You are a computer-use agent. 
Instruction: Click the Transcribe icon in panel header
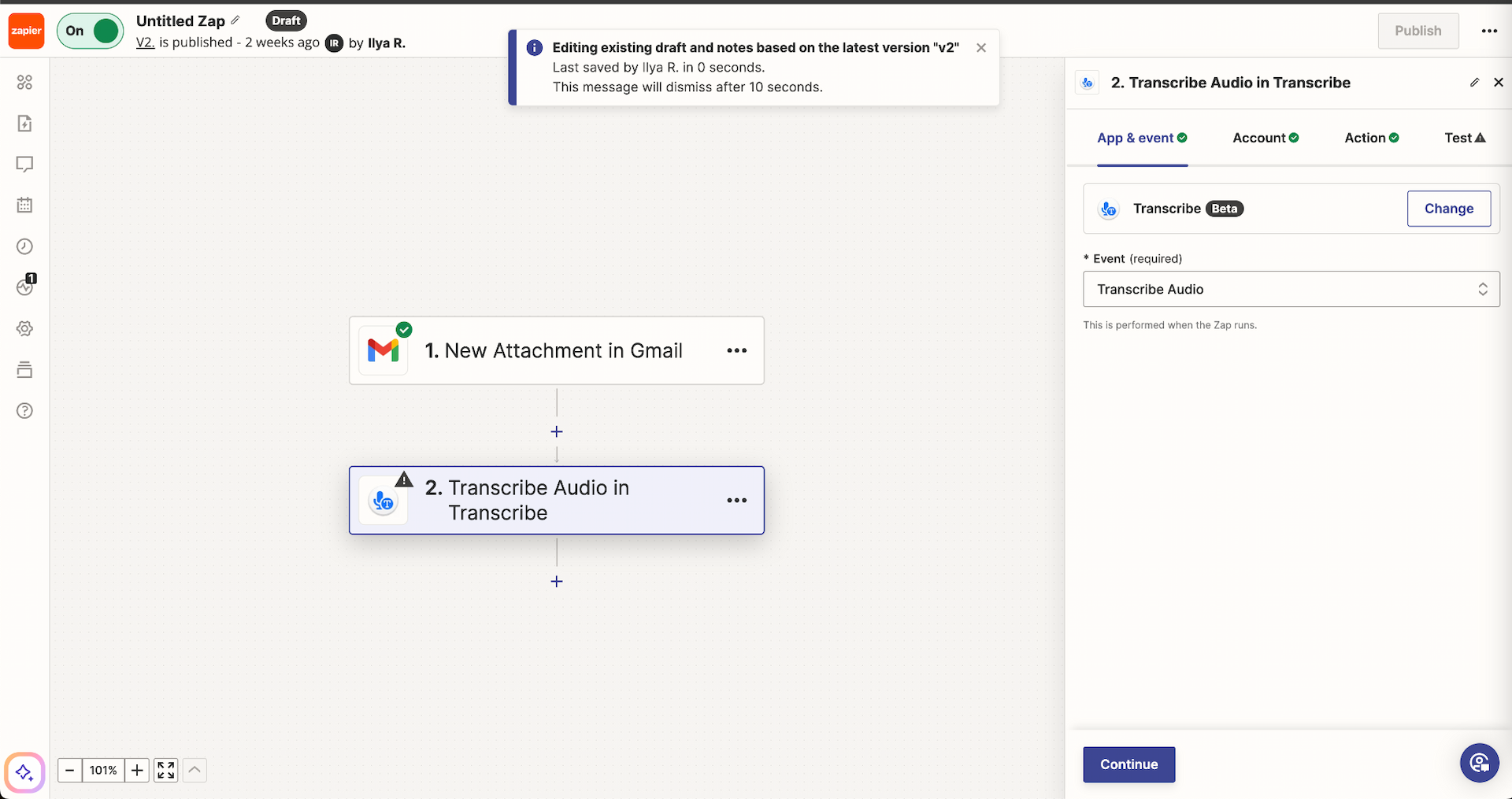pos(1088,83)
